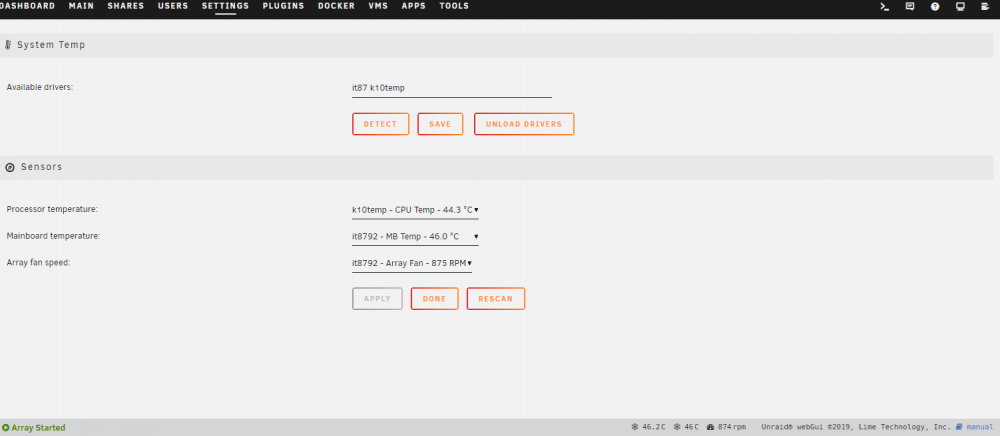Click the help question-mark icon
The image size is (1000, 436).
(935, 6)
